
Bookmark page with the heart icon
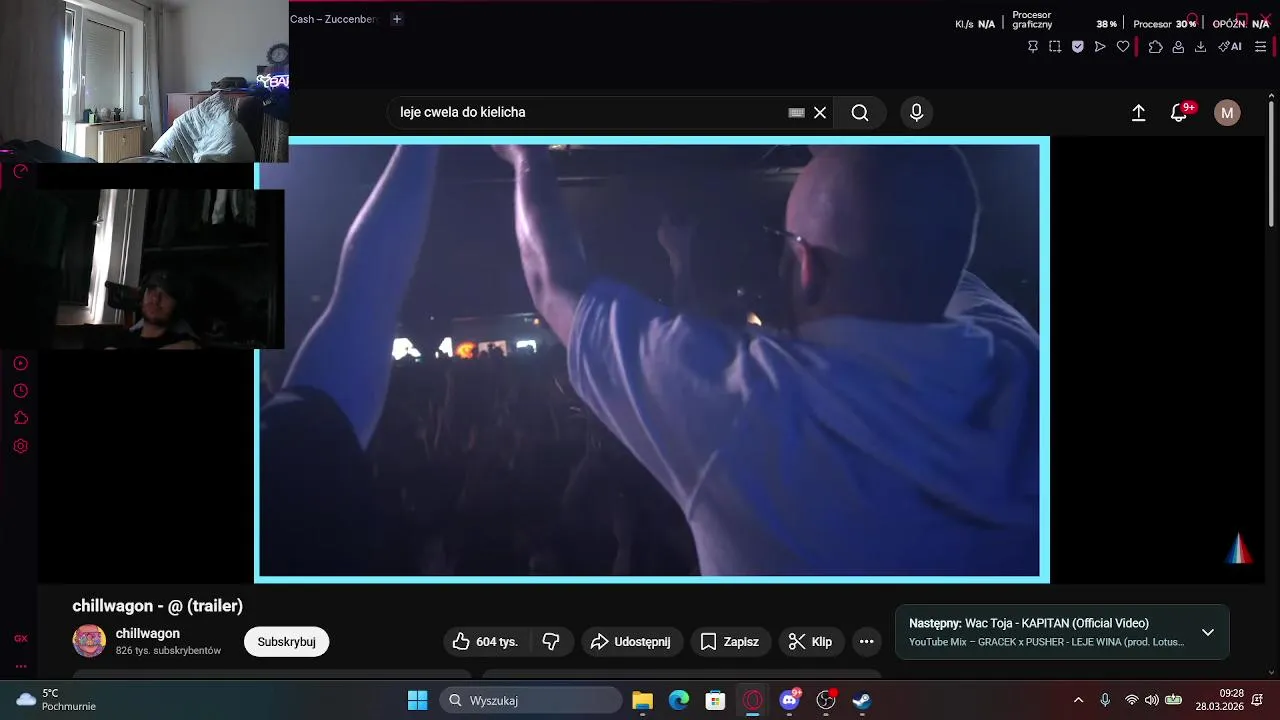coord(1123,47)
